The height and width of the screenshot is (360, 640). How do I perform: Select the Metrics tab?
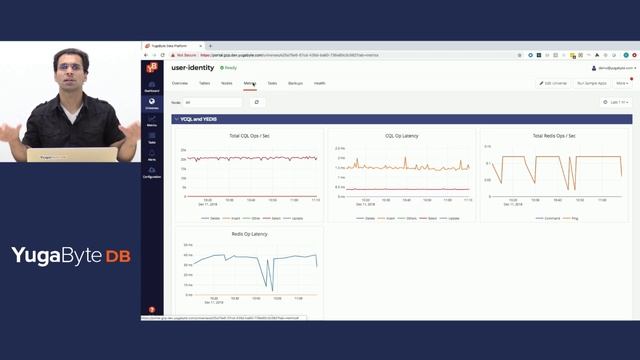[x=250, y=83]
